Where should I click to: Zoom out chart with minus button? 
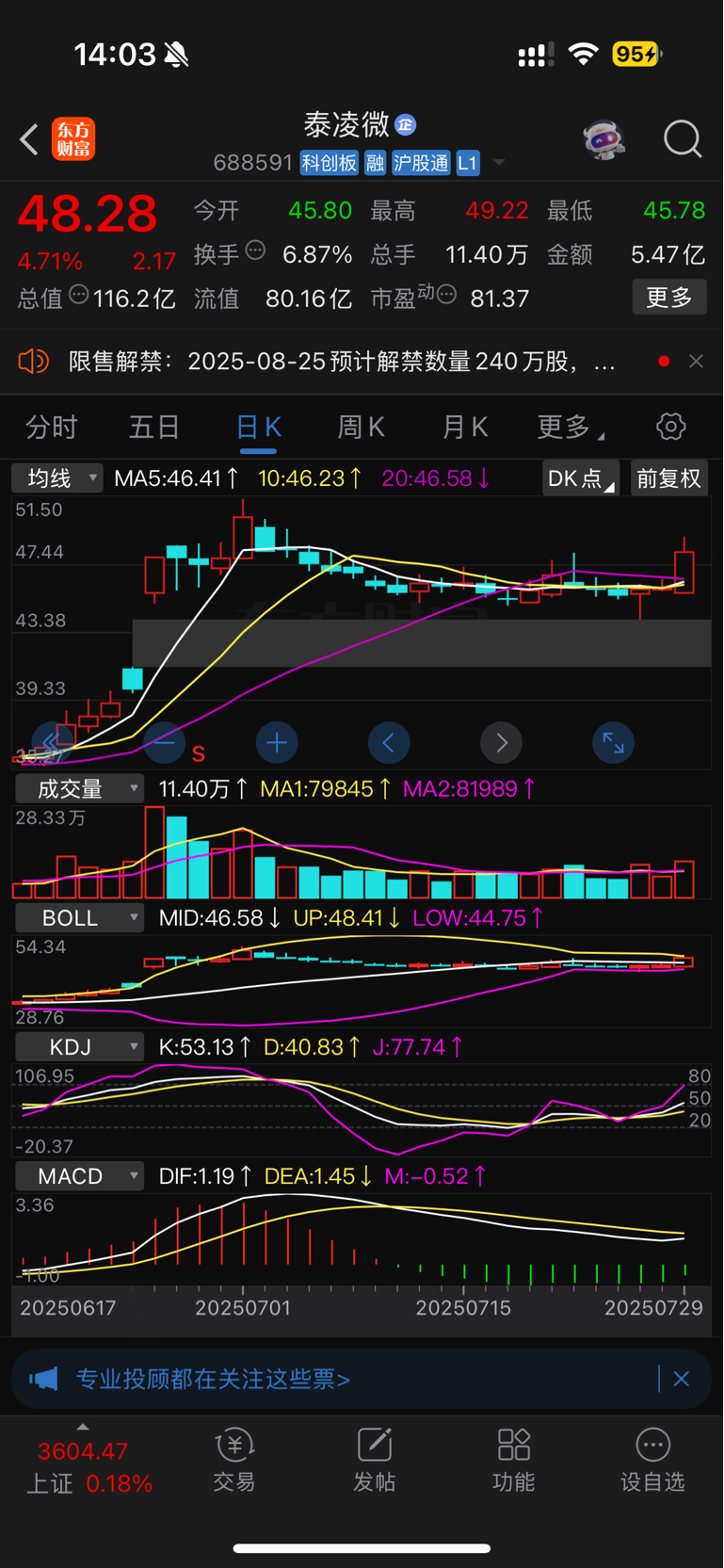click(x=165, y=743)
